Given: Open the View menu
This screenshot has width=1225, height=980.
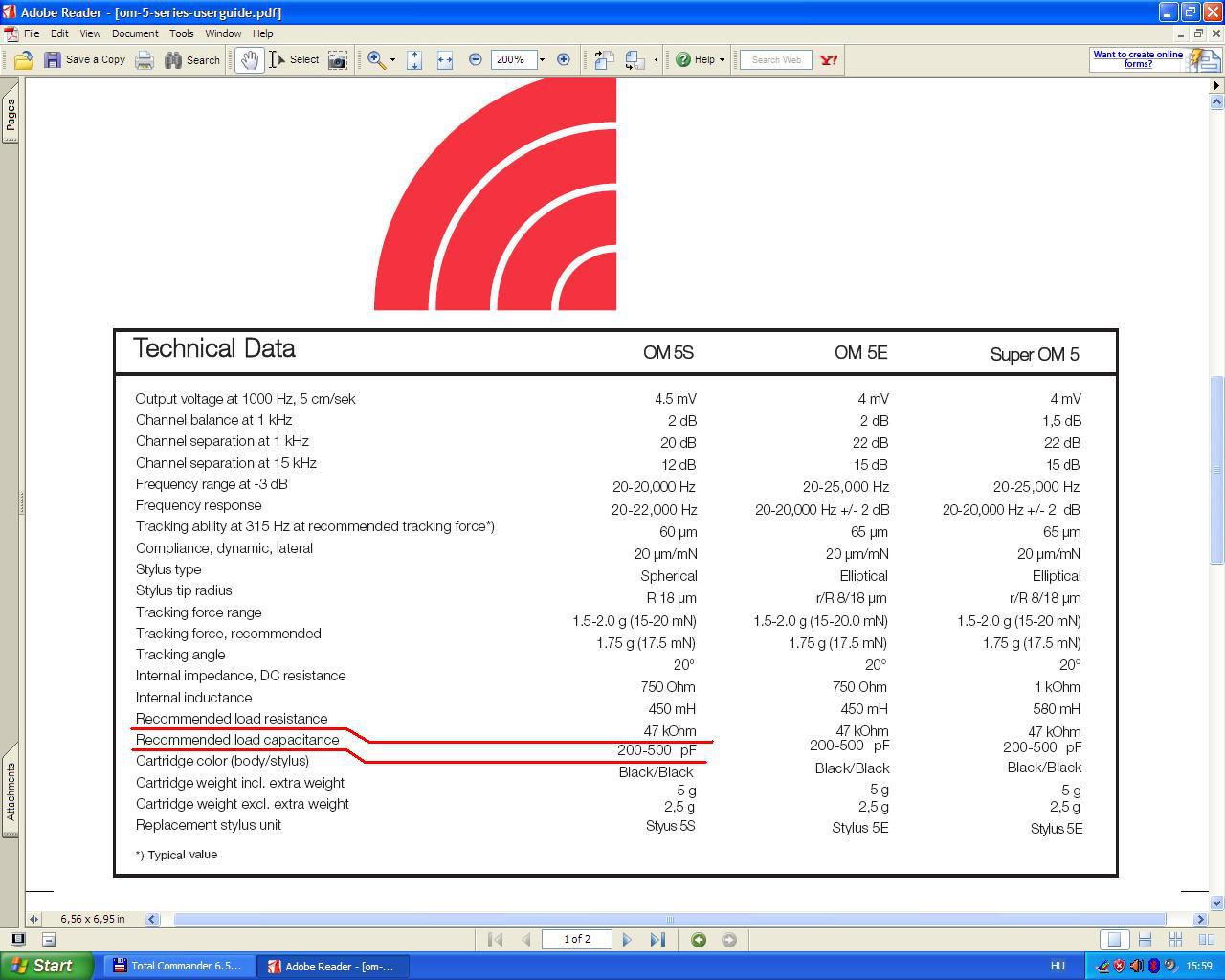Looking at the screenshot, I should click(90, 33).
